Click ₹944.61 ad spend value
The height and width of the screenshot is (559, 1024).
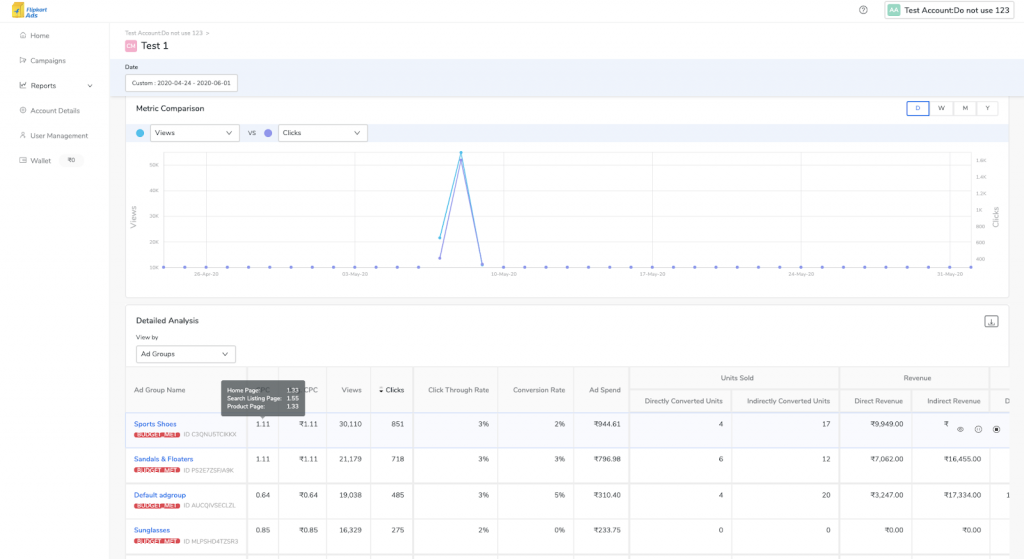pyautogui.click(x=607, y=424)
